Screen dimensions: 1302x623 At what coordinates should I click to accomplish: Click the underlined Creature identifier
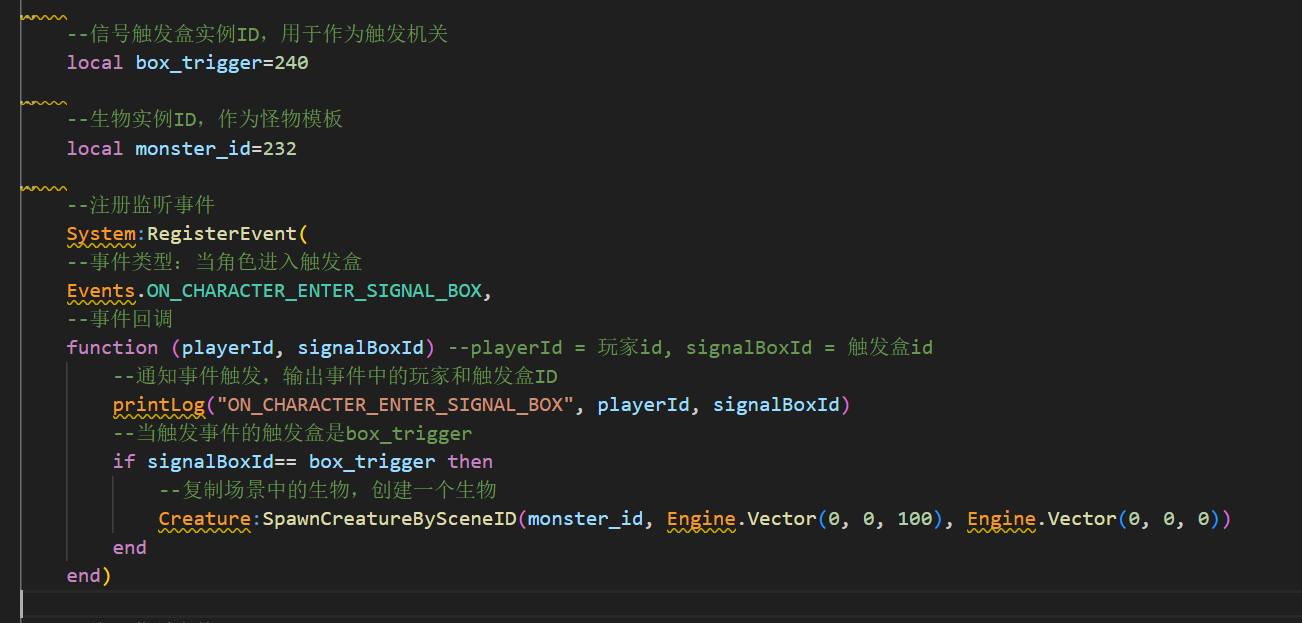point(204,519)
